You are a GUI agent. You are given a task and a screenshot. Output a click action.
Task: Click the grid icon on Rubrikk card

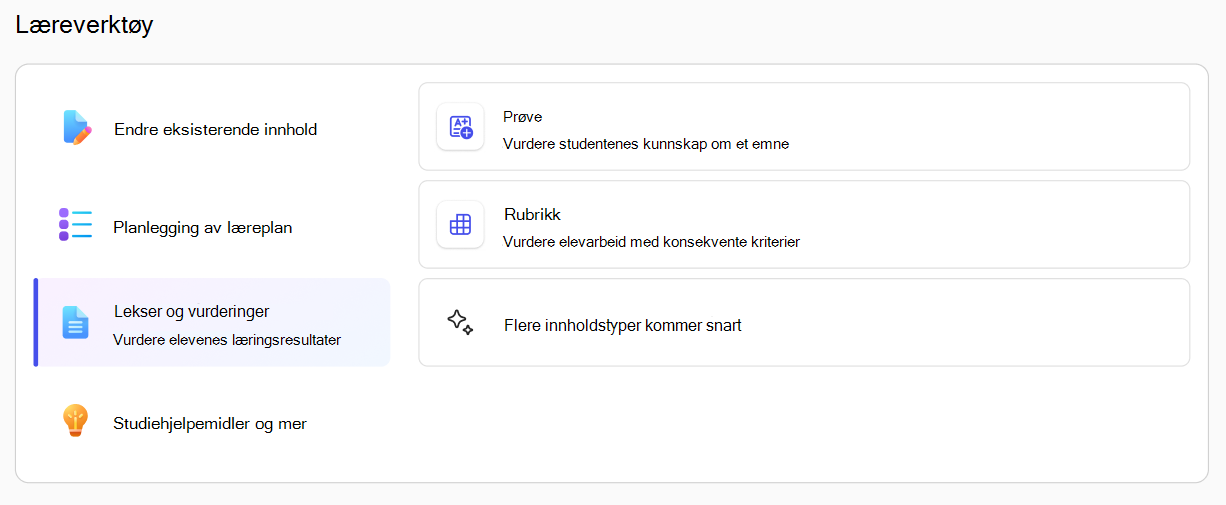pos(460,225)
